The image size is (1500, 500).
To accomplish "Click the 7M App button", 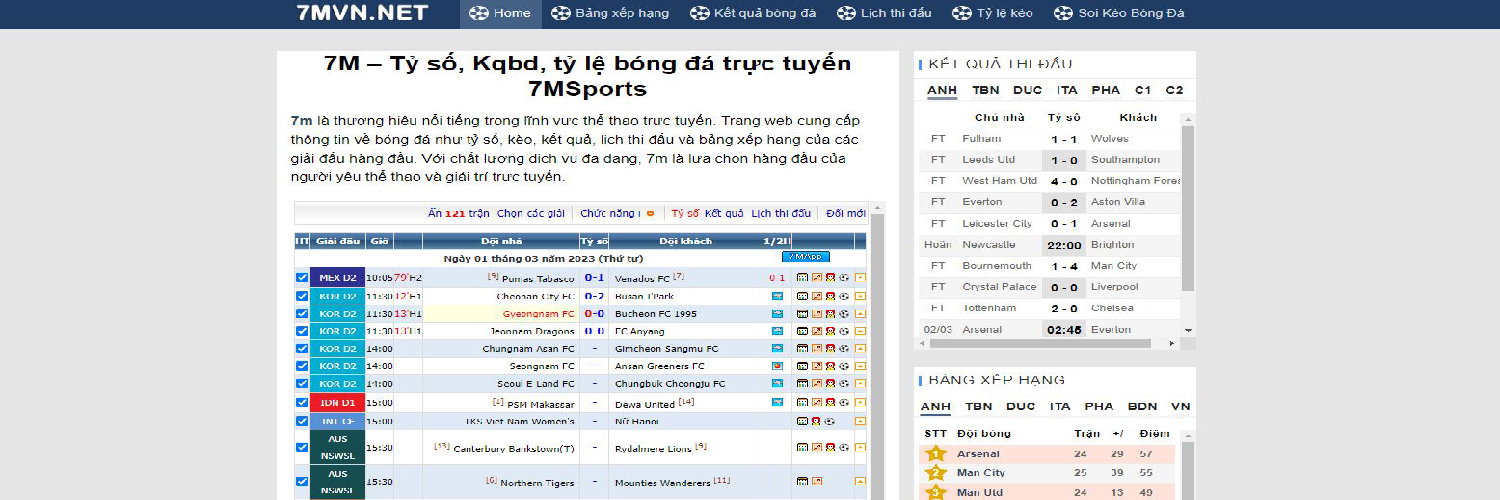I will (x=805, y=257).
